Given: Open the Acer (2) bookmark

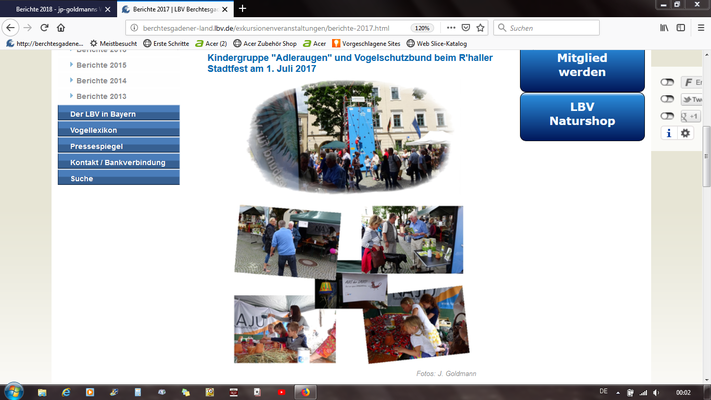Looking at the screenshot, I should [x=211, y=44].
